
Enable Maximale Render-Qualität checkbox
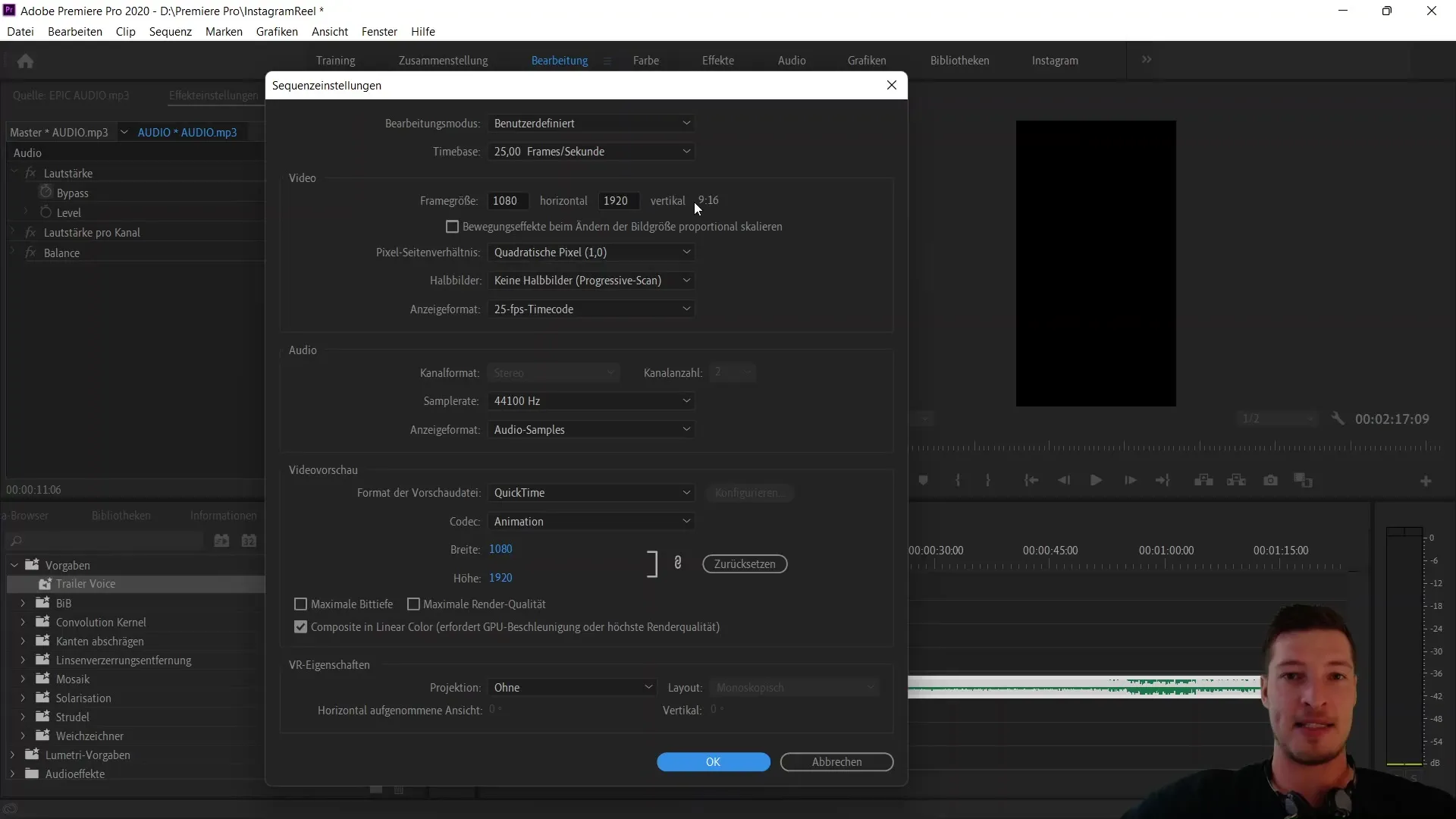coord(413,604)
